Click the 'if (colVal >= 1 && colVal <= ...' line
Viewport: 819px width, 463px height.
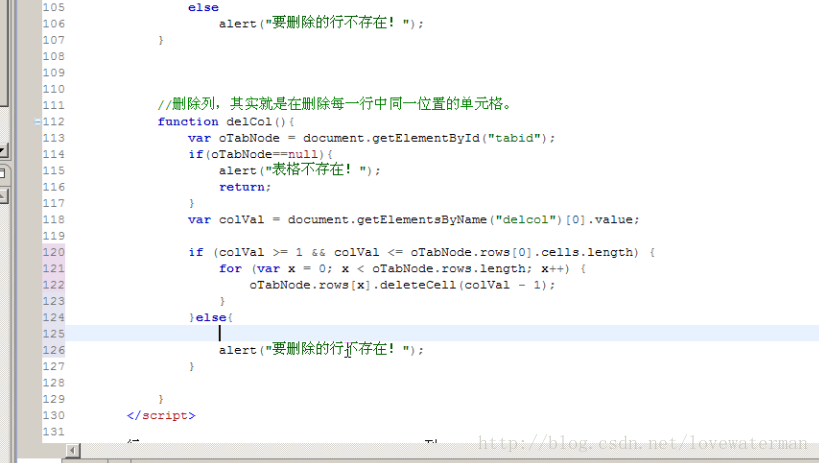(x=422, y=252)
